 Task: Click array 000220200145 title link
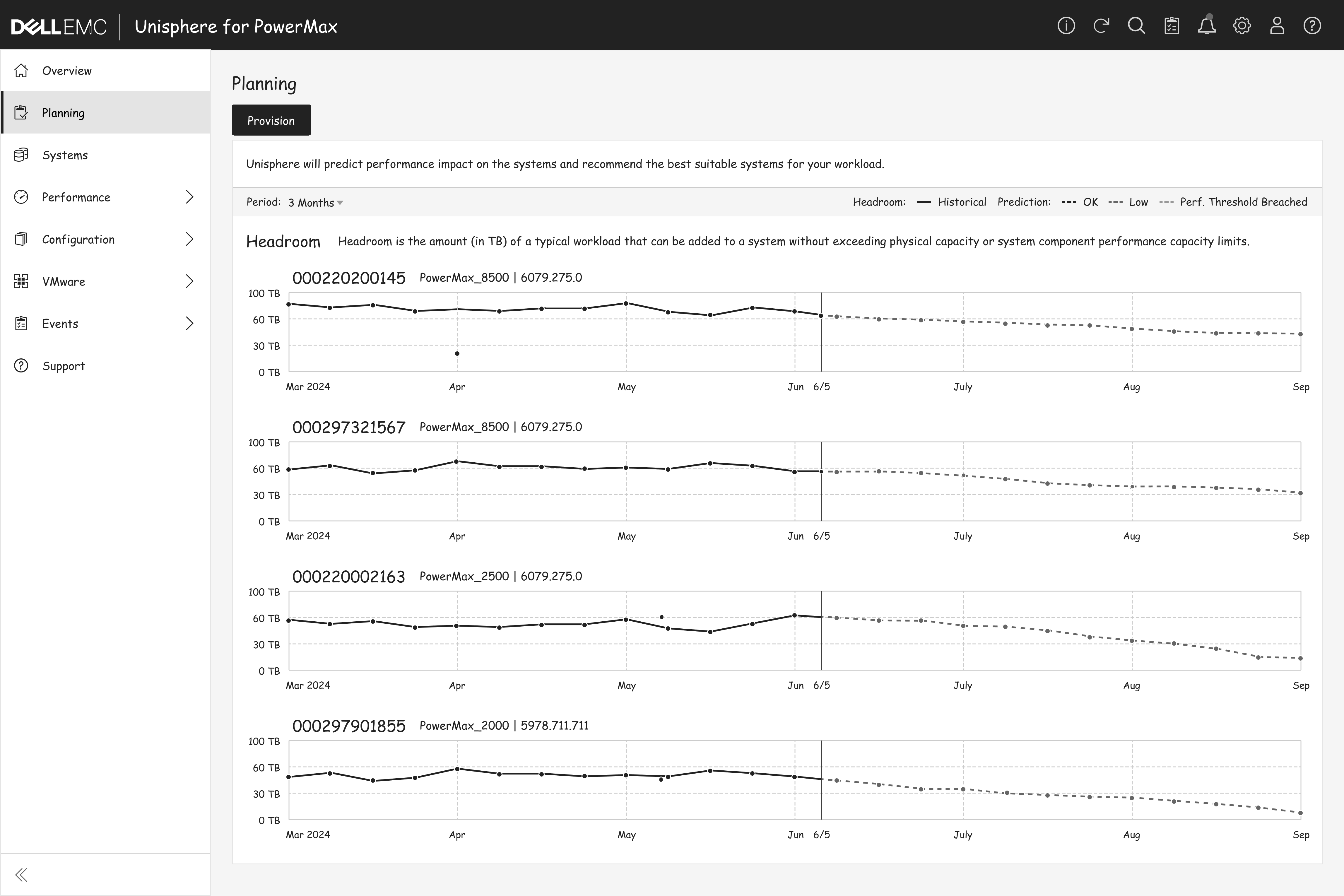pyautogui.click(x=348, y=278)
